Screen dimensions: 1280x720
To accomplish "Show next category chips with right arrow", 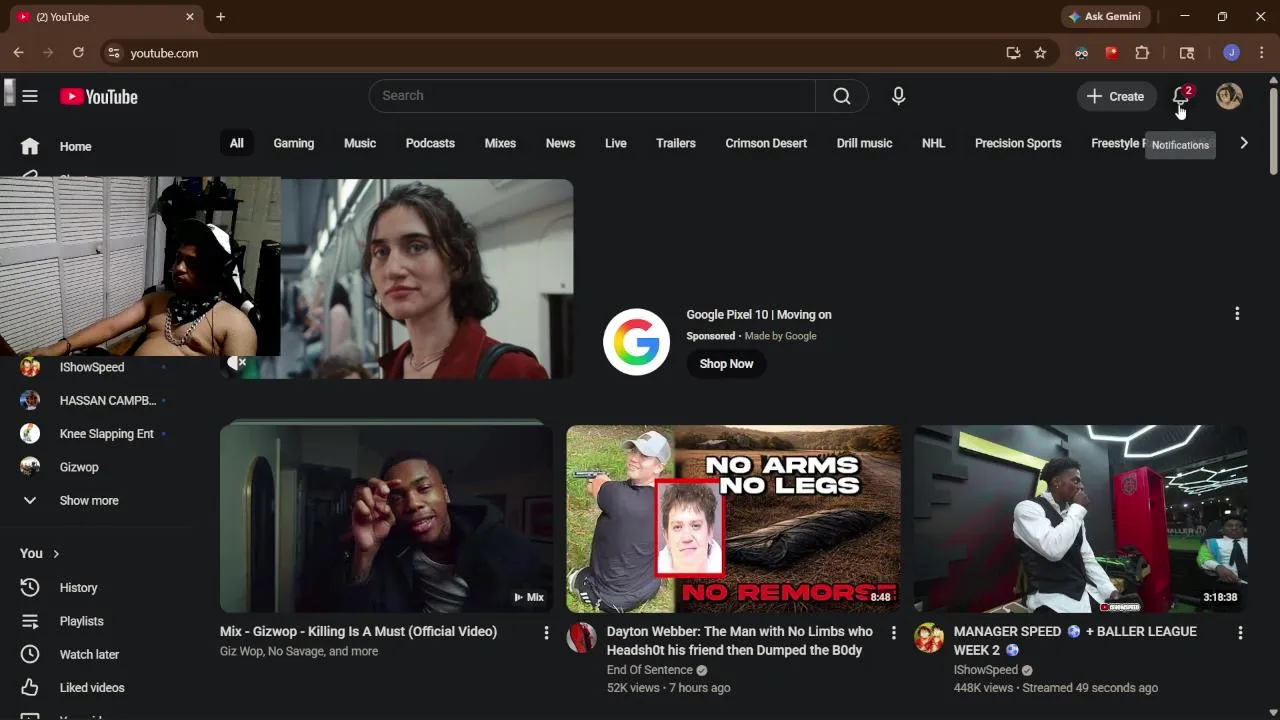I will tap(1243, 143).
